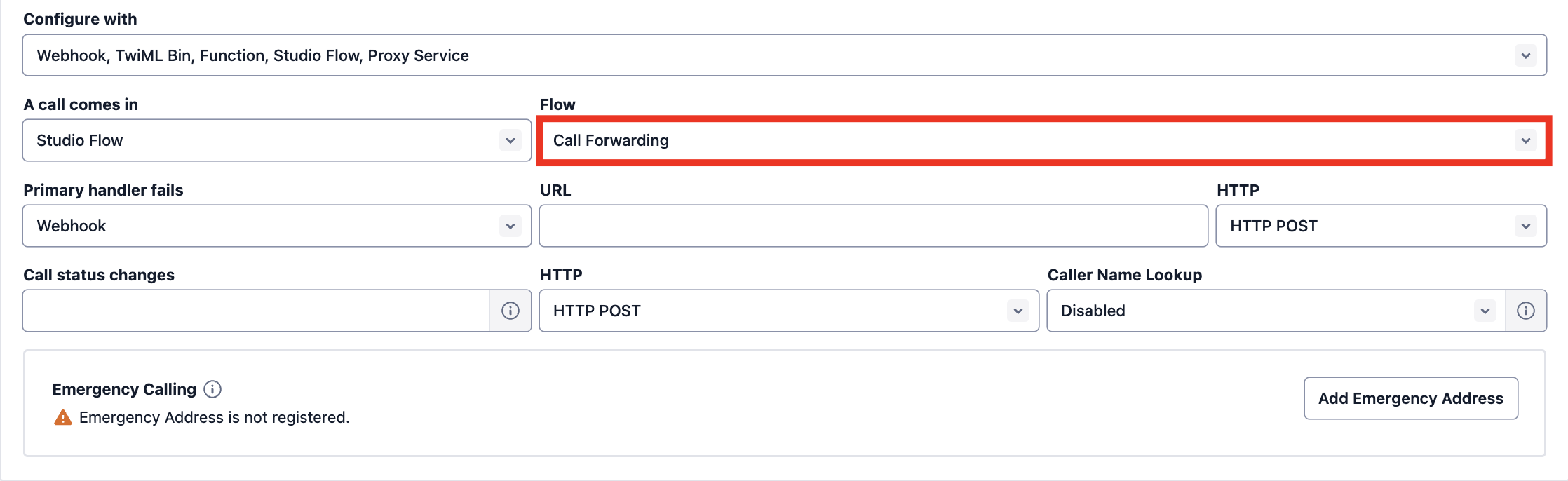Click the Caller Name Lookup label
The image size is (1568, 481).
click(1124, 275)
